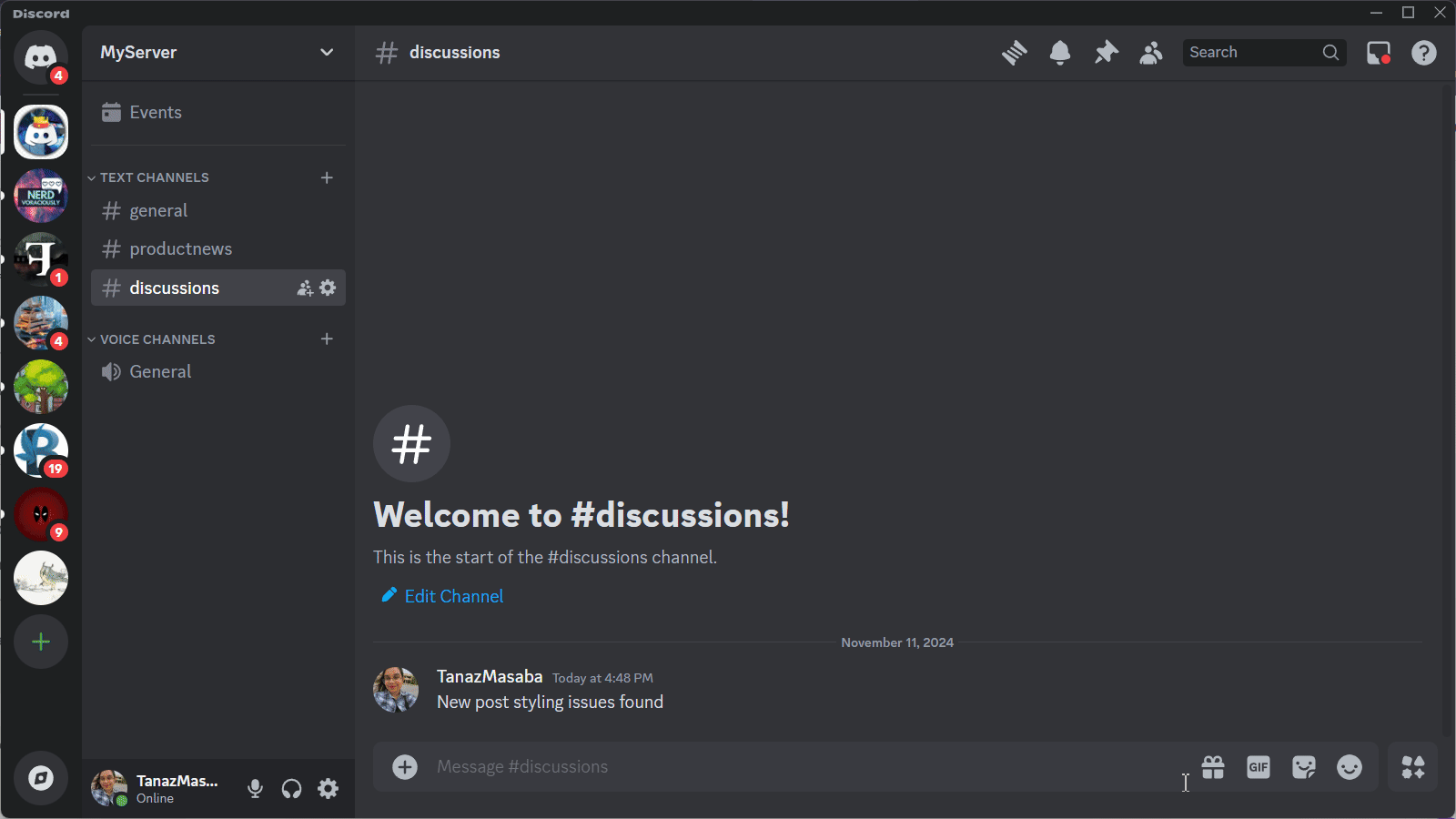The height and width of the screenshot is (819, 1456).
Task: Open the apps launcher button
Action: point(1413,767)
